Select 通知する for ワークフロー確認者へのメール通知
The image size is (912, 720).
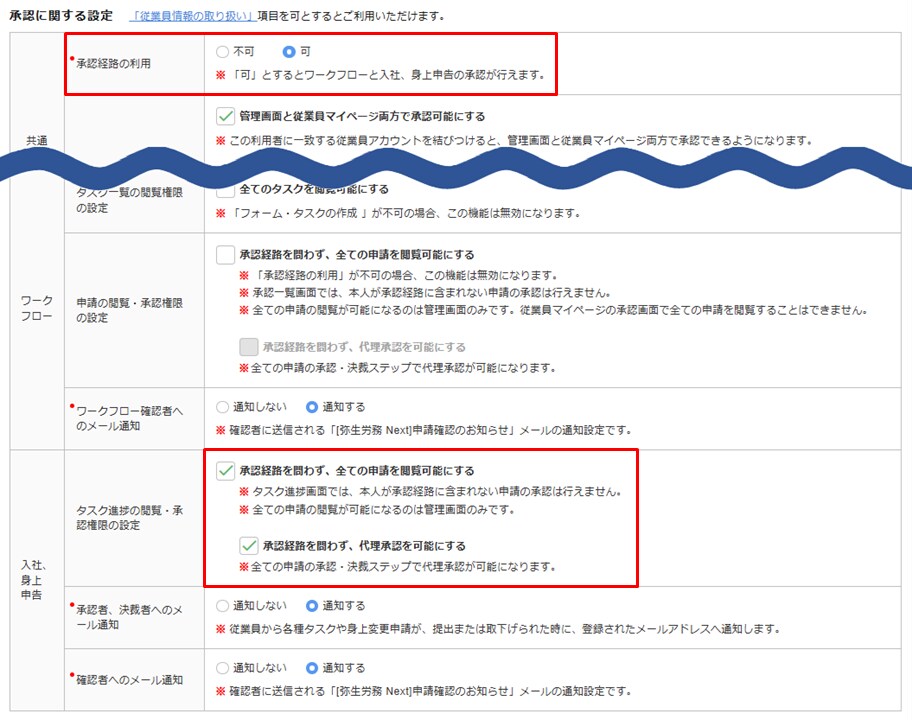click(x=312, y=408)
